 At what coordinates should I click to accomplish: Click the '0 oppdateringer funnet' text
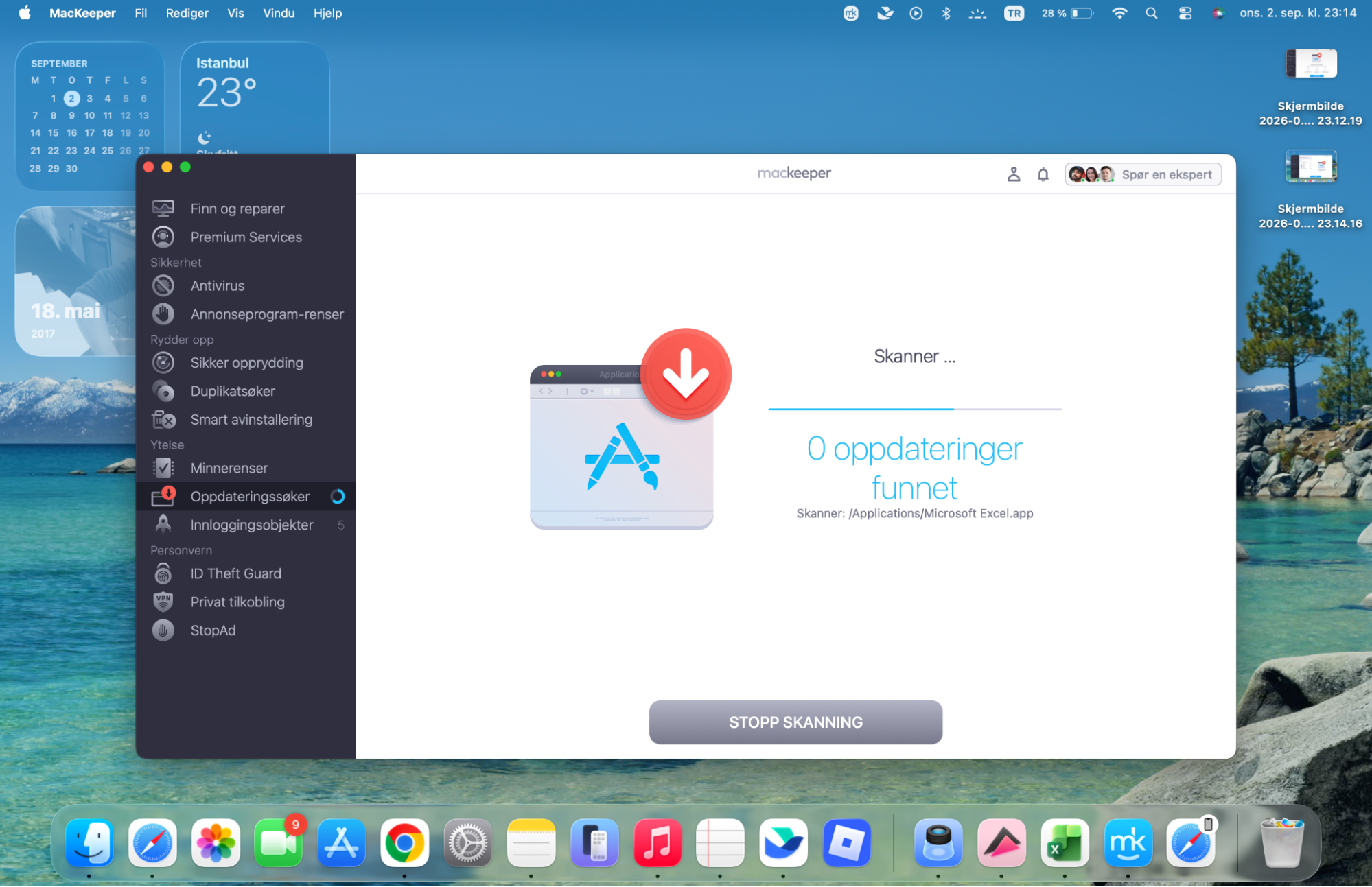[x=914, y=469]
